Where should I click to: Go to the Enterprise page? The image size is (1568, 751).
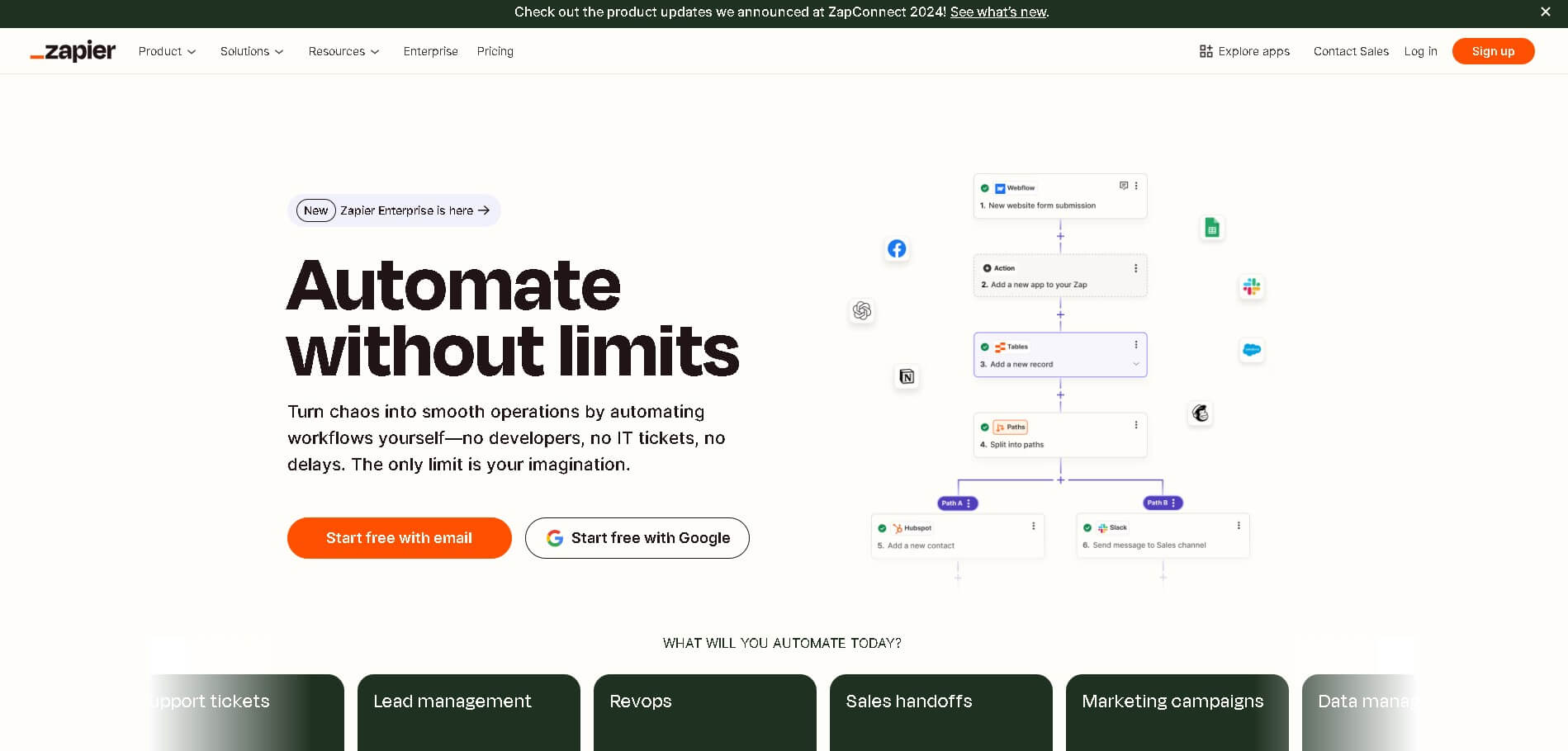point(430,51)
